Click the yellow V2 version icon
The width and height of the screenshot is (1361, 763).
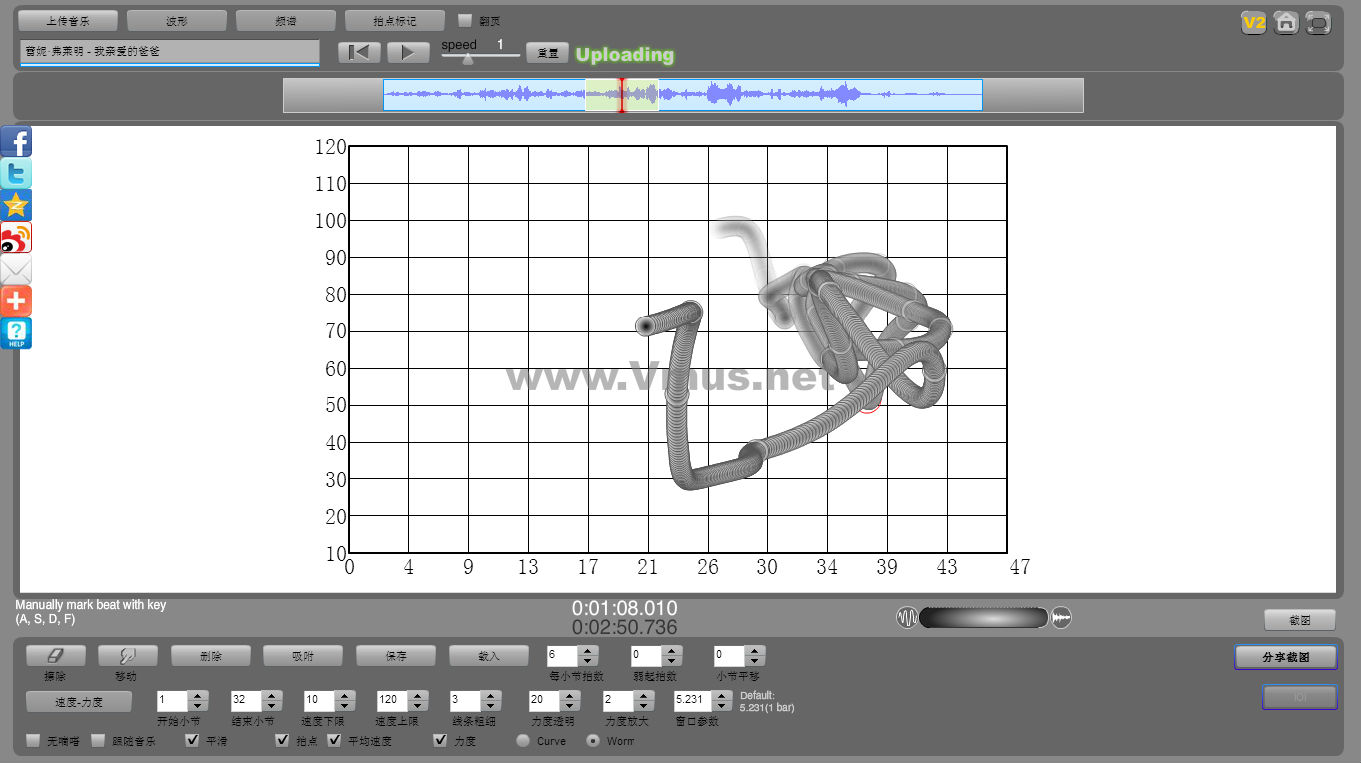pos(1253,22)
